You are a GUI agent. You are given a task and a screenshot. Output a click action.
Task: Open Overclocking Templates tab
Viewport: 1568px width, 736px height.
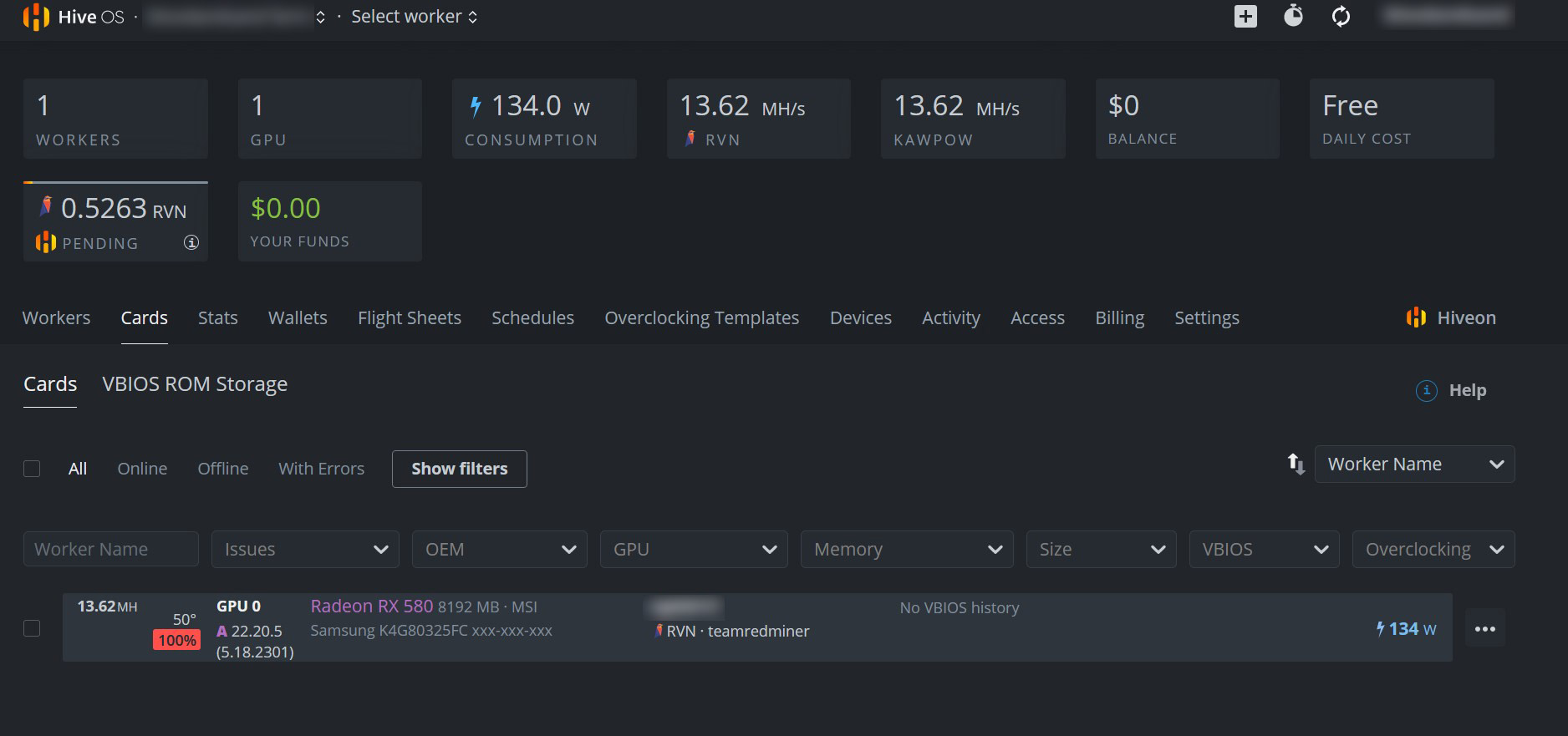702,317
